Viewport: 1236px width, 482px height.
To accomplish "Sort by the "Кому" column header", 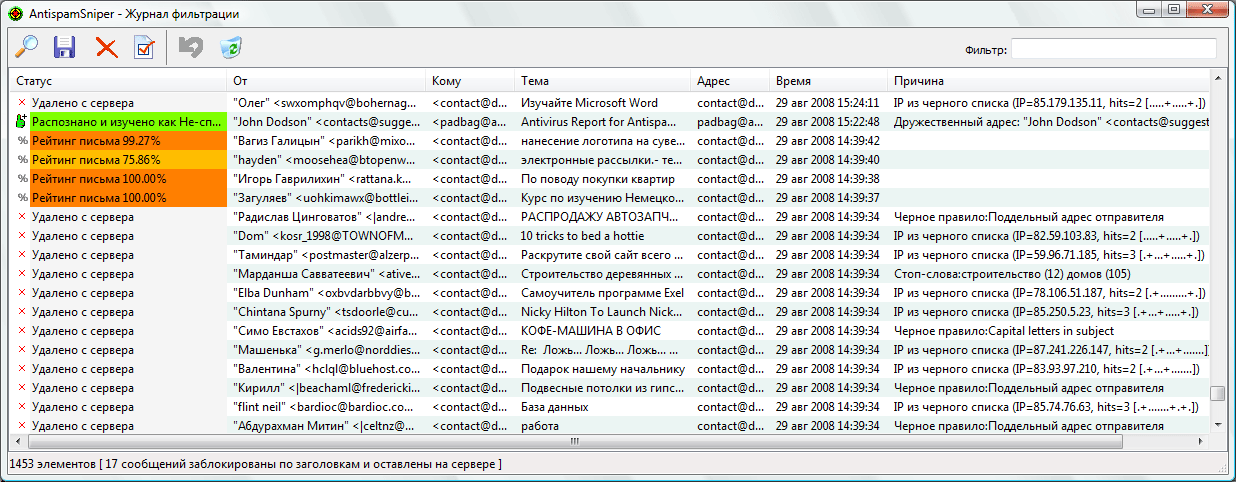I will tap(471, 80).
